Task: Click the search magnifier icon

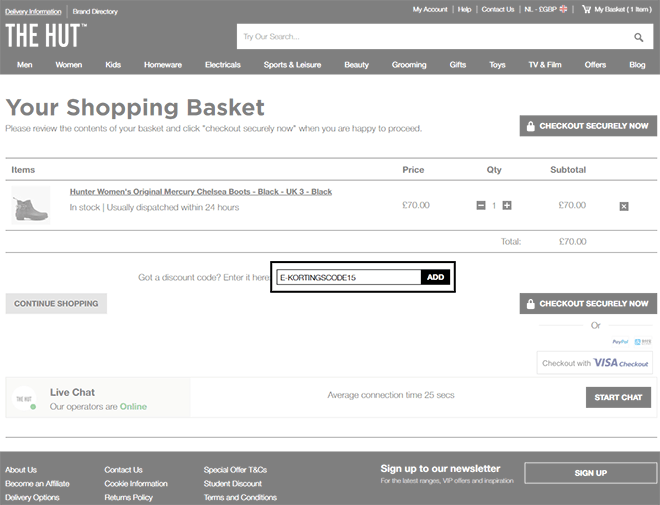Action: coord(639,37)
